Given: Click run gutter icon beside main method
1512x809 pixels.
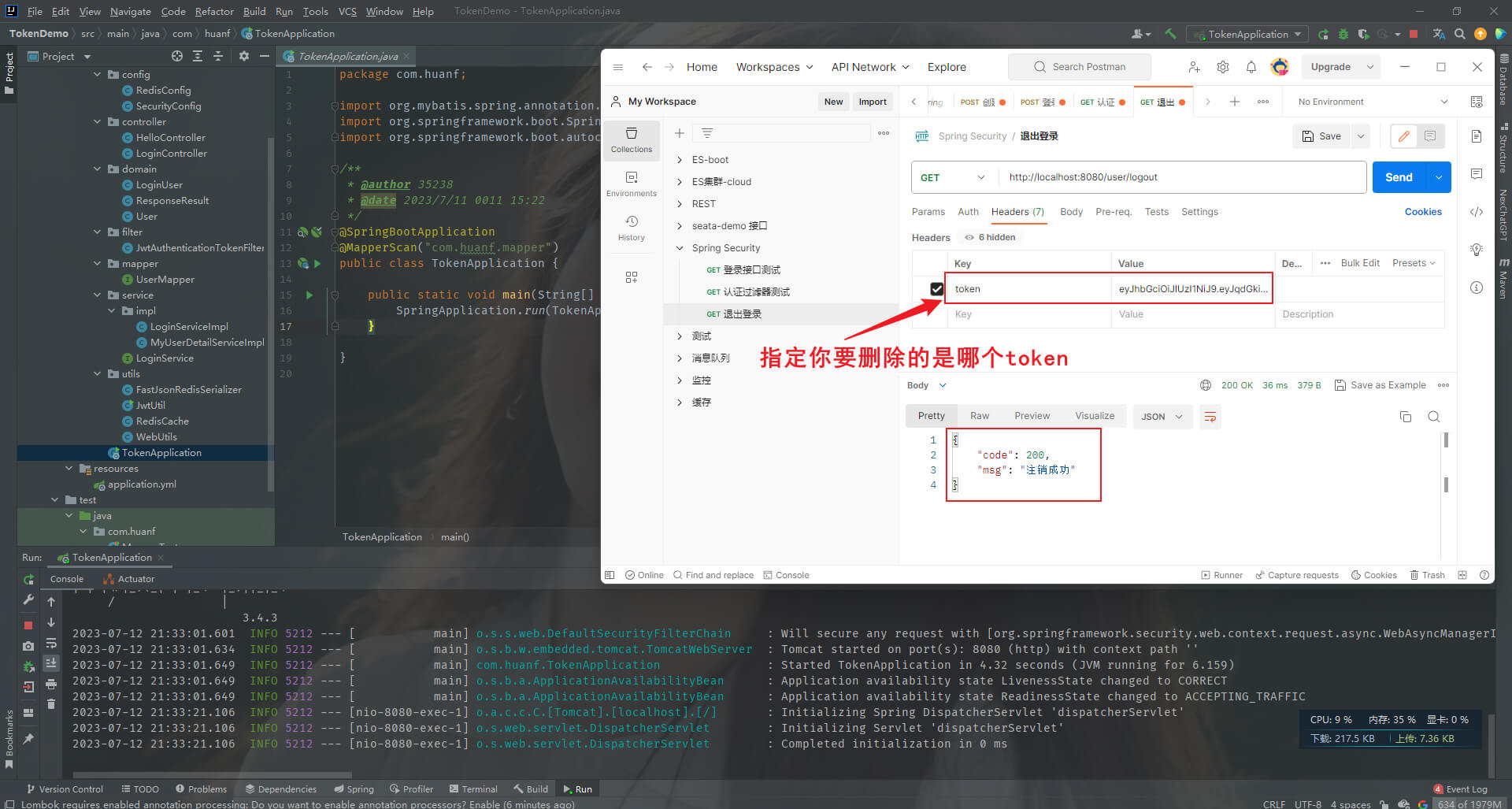Looking at the screenshot, I should 309,295.
